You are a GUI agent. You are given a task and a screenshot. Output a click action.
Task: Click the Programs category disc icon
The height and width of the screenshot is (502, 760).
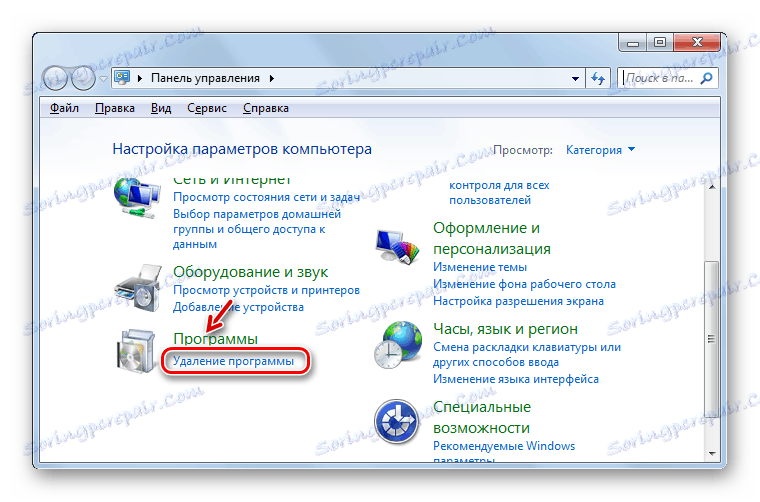pos(136,351)
